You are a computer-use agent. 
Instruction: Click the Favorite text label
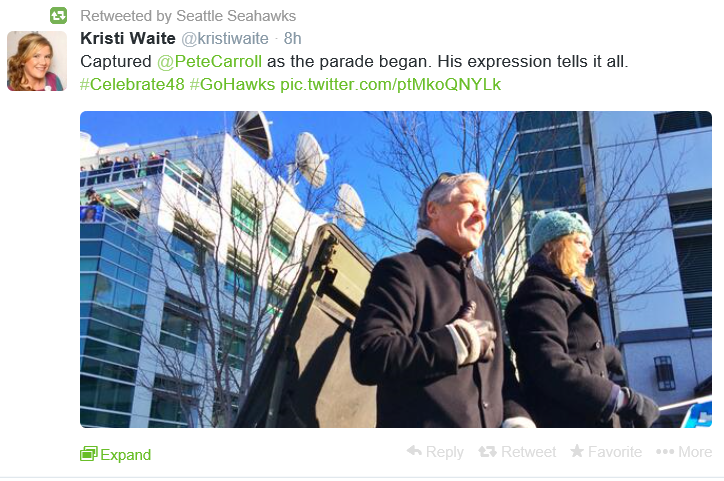click(x=615, y=451)
